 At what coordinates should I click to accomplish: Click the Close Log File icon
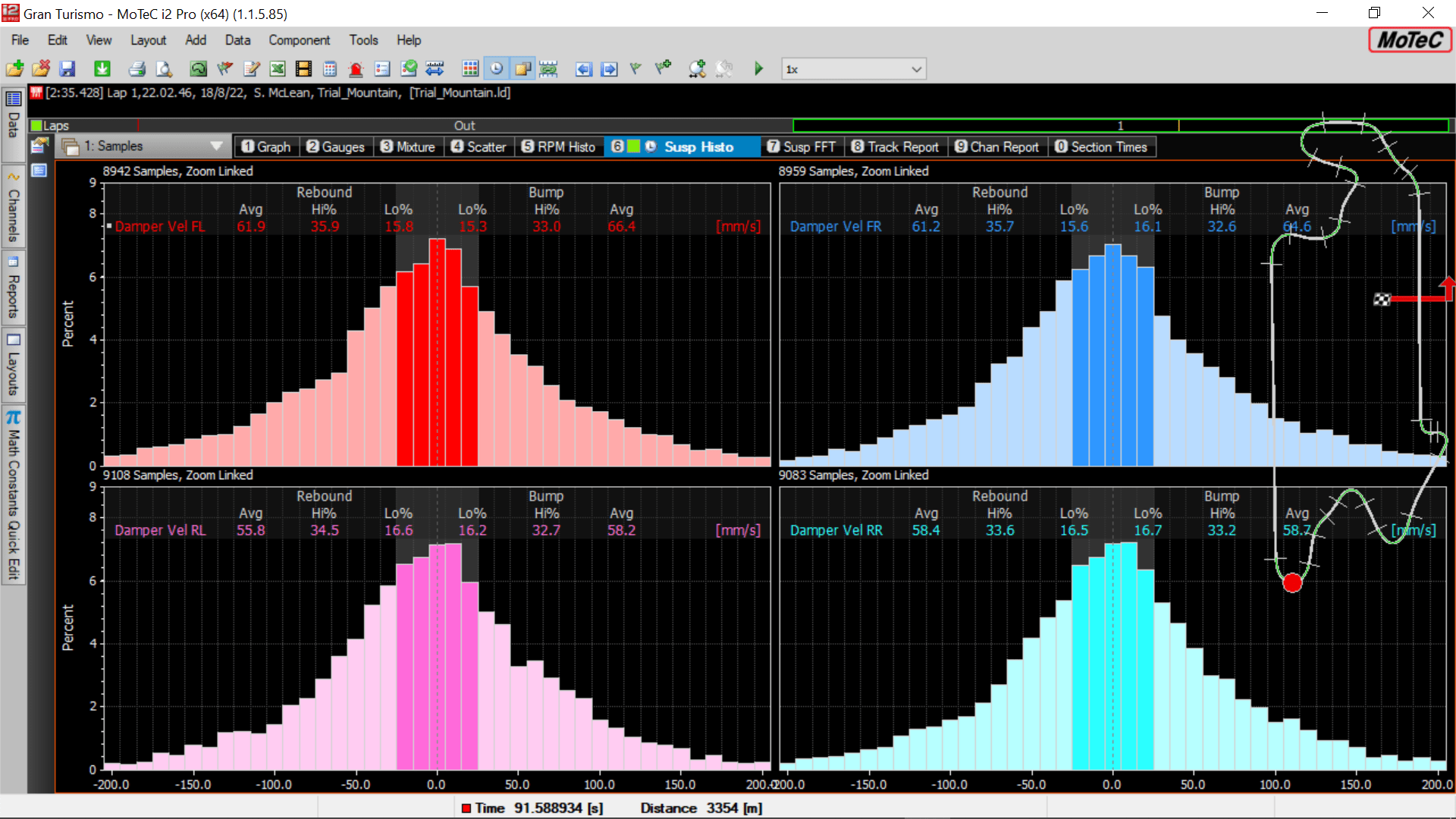pos(41,69)
